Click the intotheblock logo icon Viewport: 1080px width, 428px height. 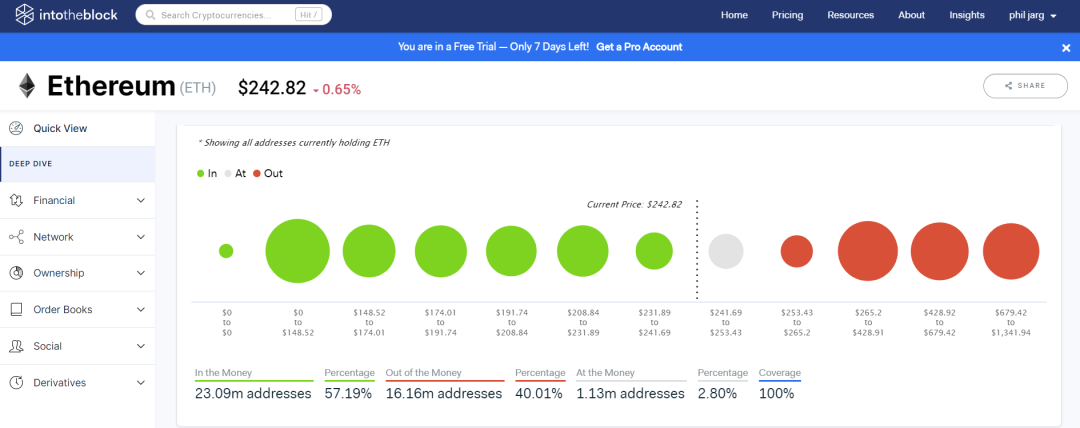(25, 14)
